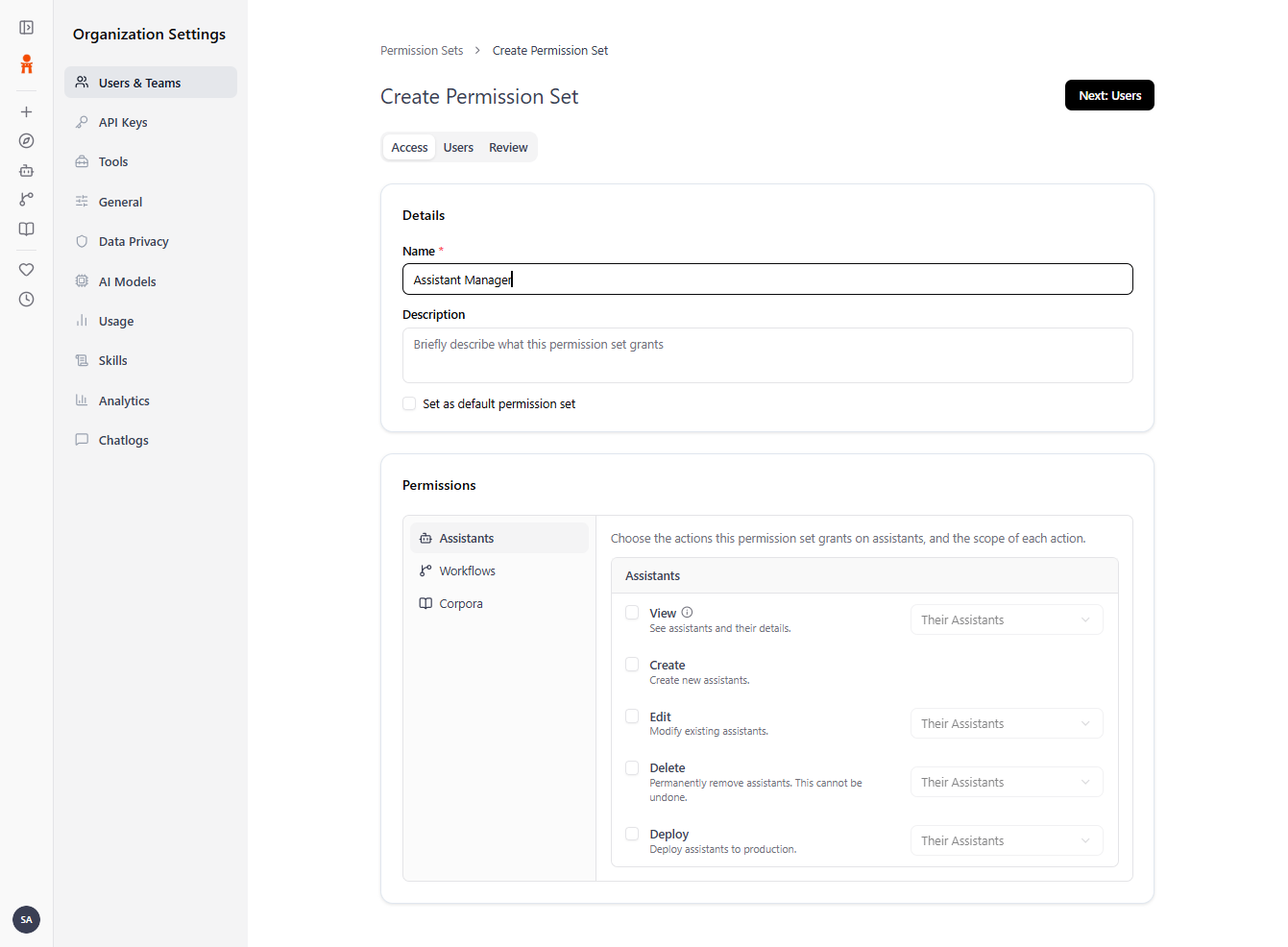Open Users & Teams settings

point(151,83)
